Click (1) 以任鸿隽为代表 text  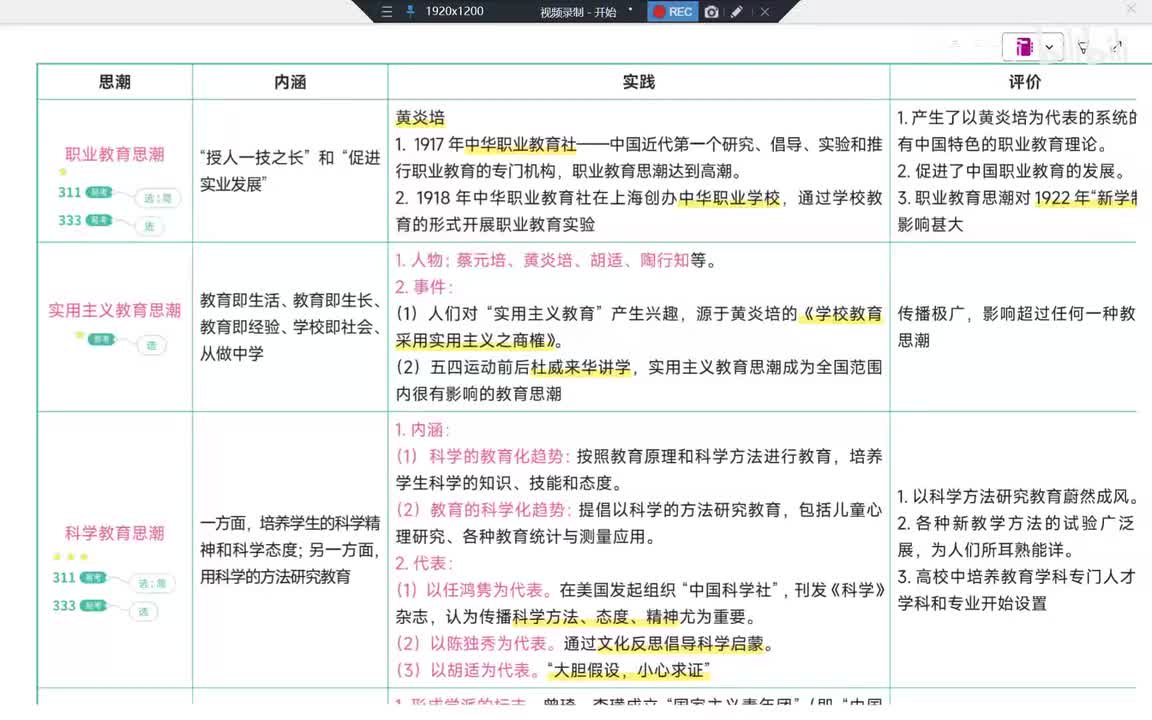(473, 590)
